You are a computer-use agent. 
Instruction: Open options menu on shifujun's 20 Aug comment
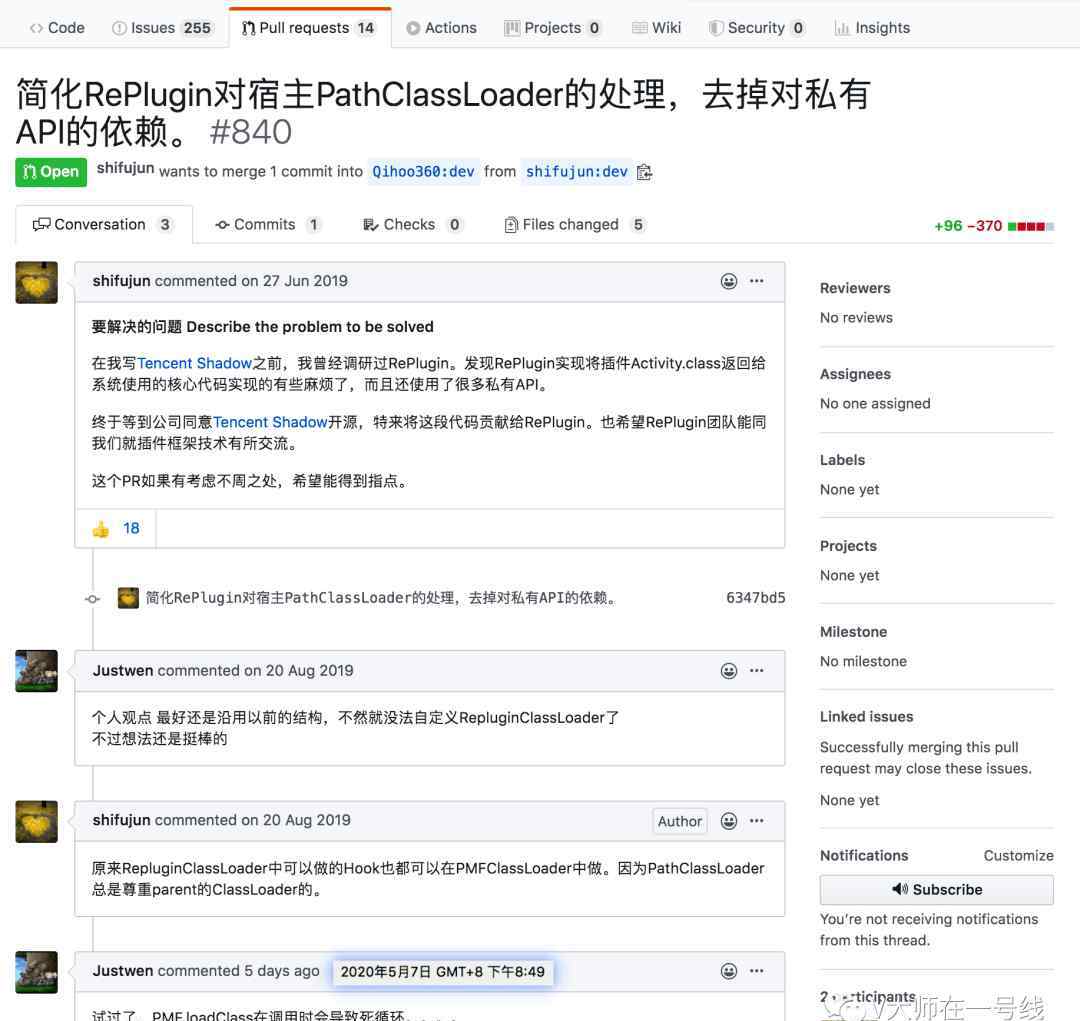point(756,821)
